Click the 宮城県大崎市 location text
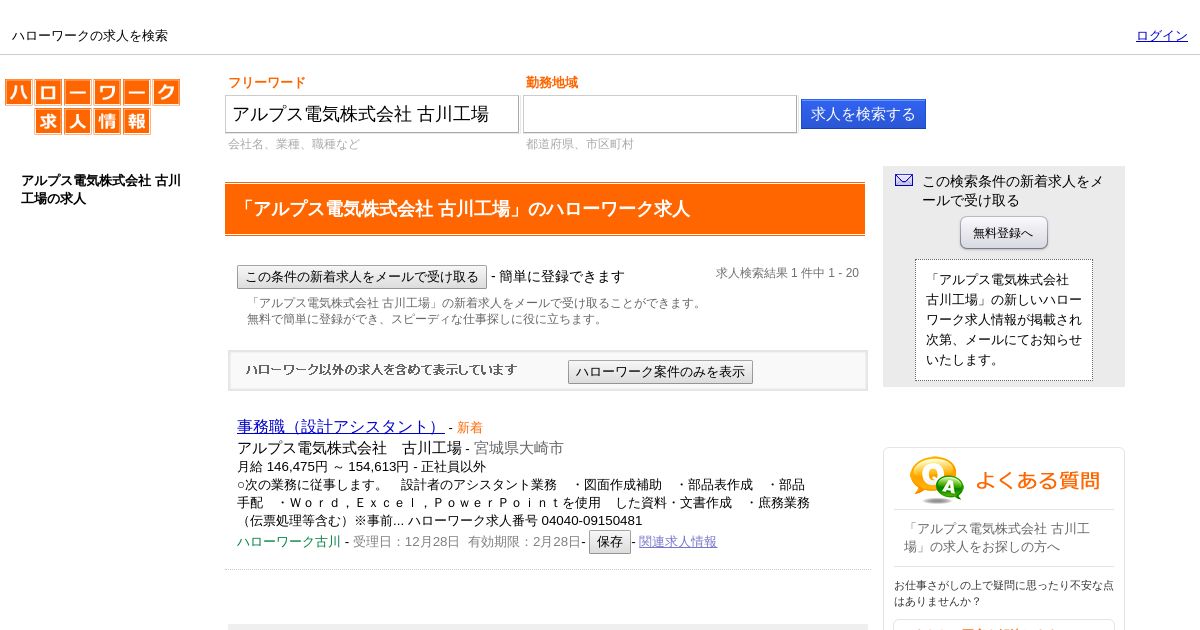The width and height of the screenshot is (1200, 630). point(519,448)
